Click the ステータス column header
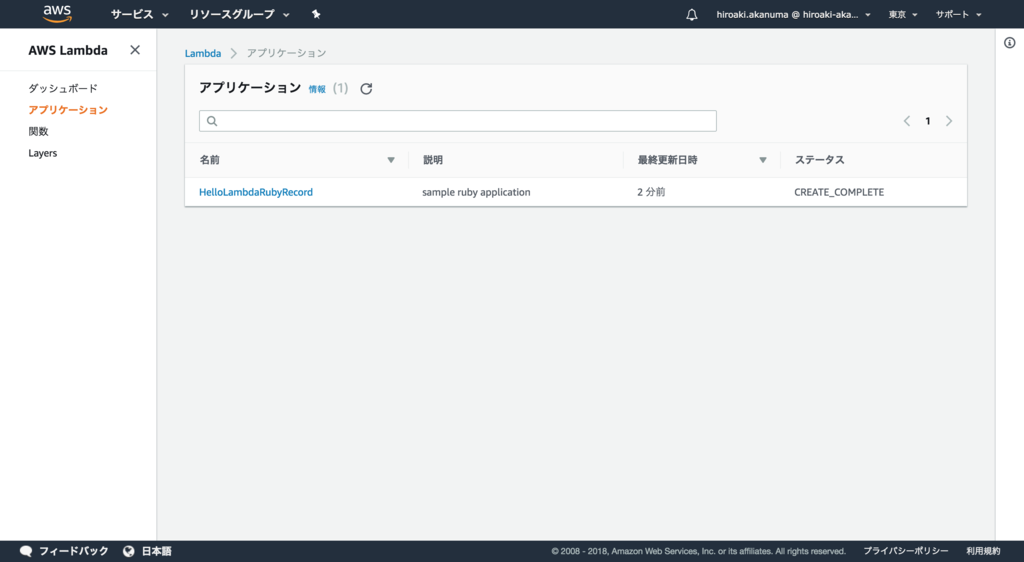The width and height of the screenshot is (1024, 562). click(820, 160)
